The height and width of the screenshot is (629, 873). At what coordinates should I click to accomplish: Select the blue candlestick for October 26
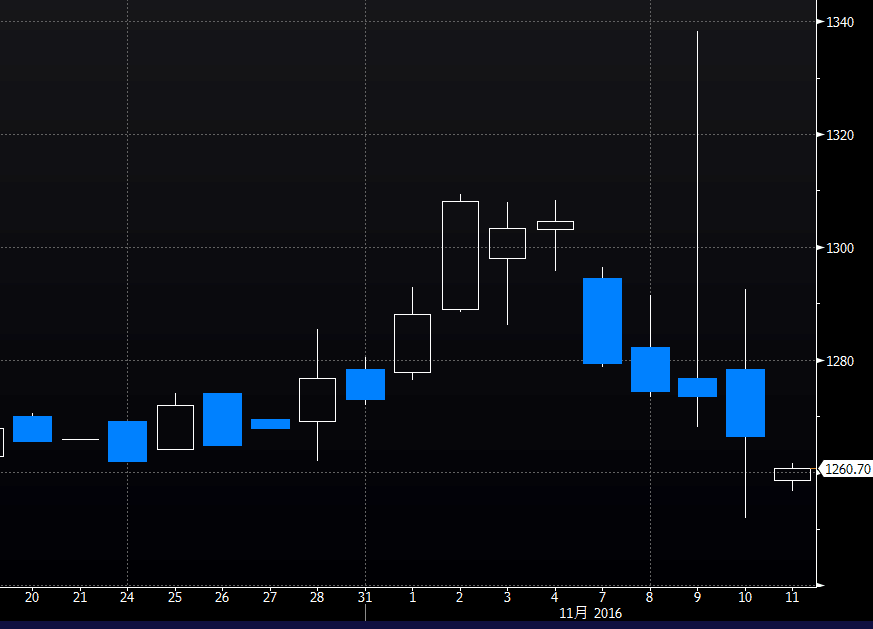point(222,419)
